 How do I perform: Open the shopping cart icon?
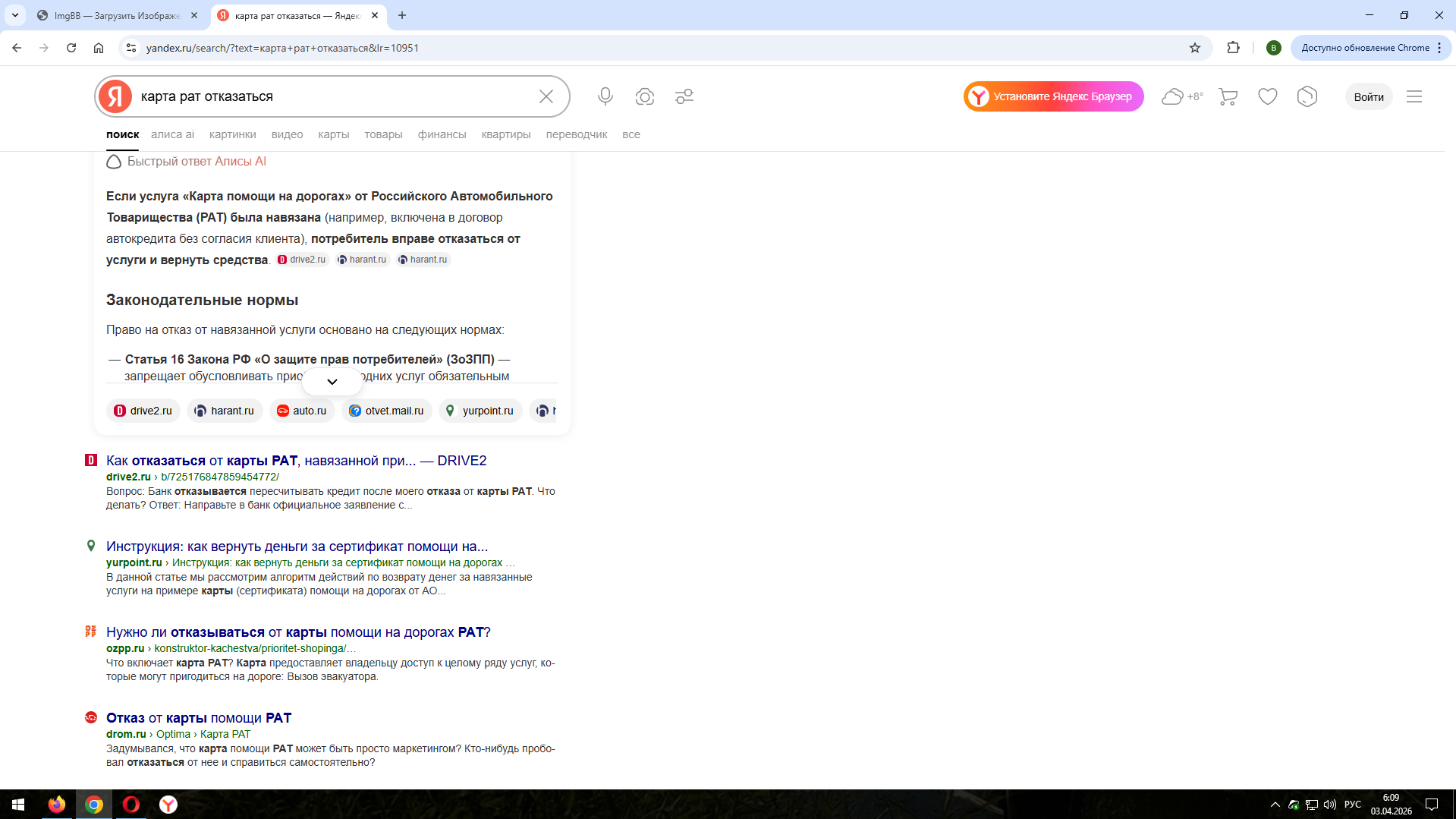pos(1228,96)
